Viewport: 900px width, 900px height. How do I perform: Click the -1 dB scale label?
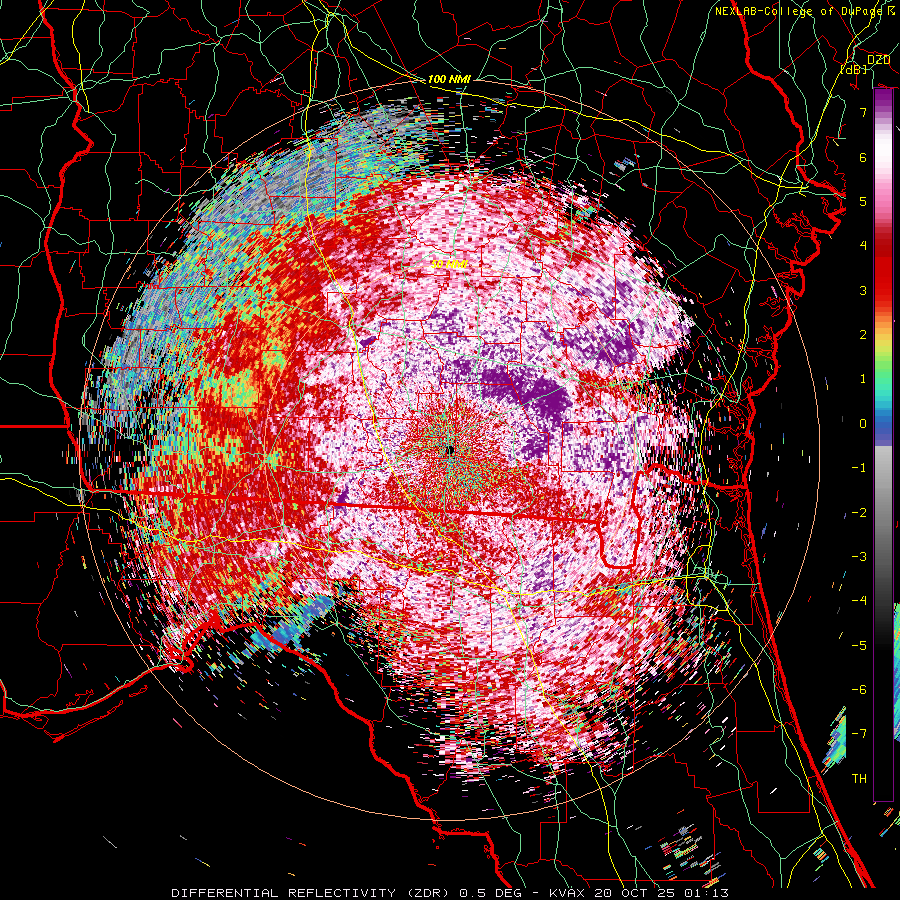(x=859, y=468)
